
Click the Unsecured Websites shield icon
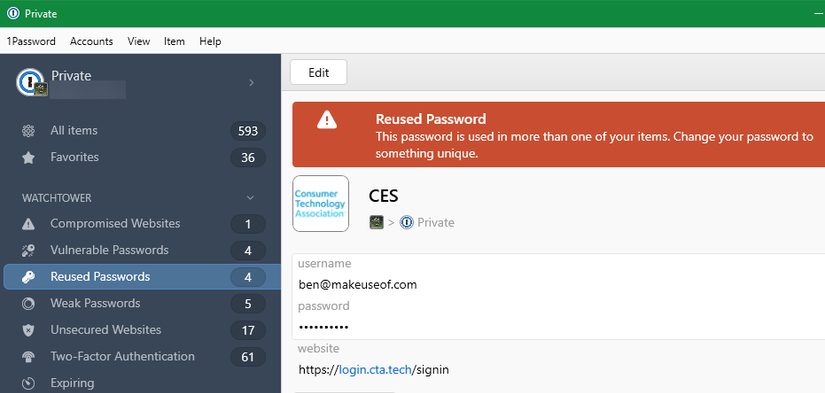[28, 330]
